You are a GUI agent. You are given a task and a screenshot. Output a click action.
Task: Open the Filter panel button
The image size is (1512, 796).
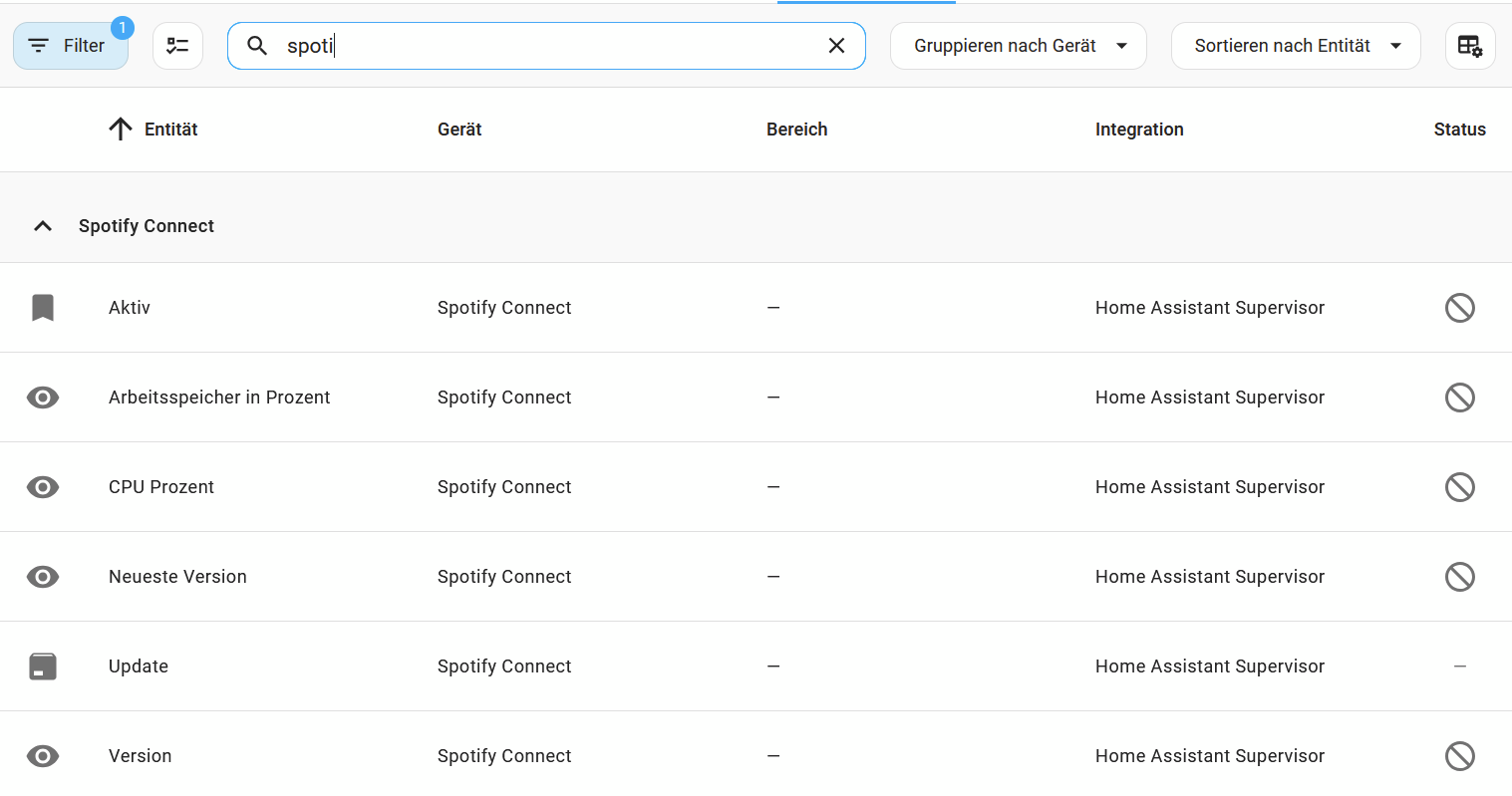[x=70, y=46]
